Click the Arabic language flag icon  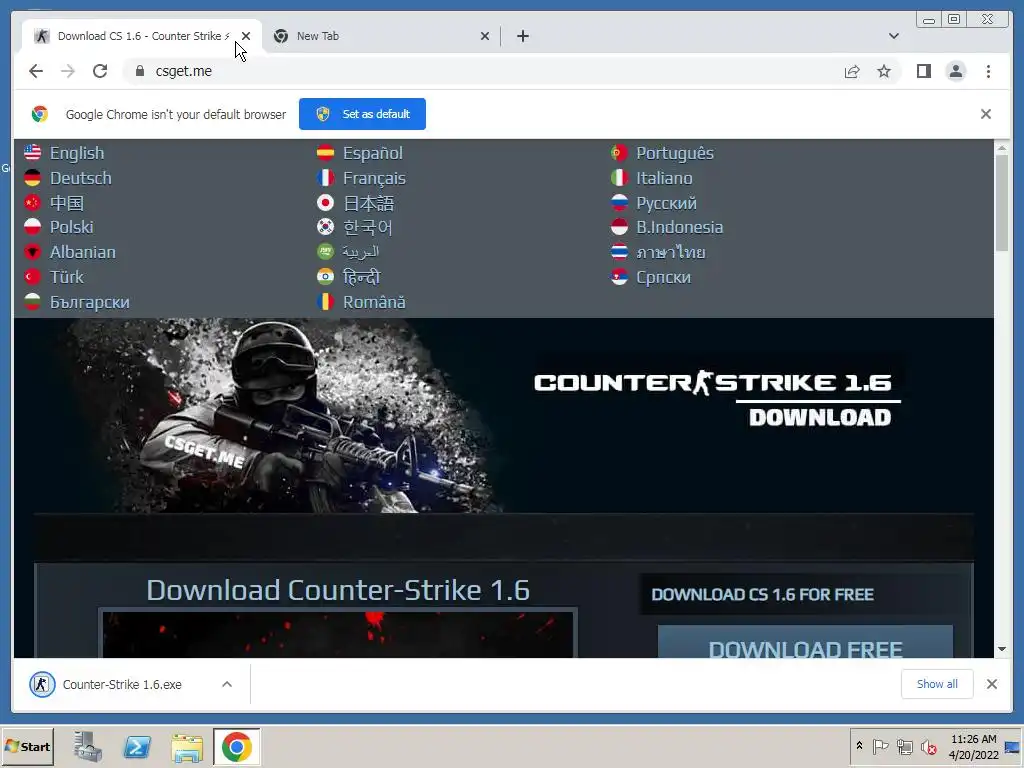(x=325, y=251)
